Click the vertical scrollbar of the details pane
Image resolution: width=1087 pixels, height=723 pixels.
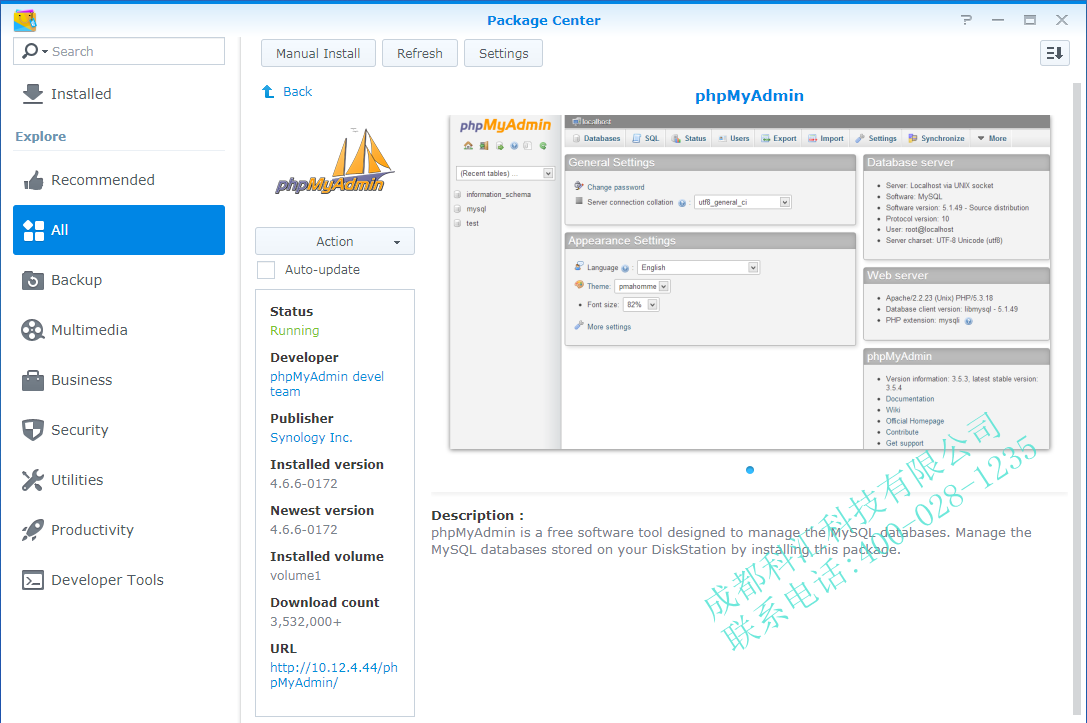pyautogui.click(x=1077, y=399)
